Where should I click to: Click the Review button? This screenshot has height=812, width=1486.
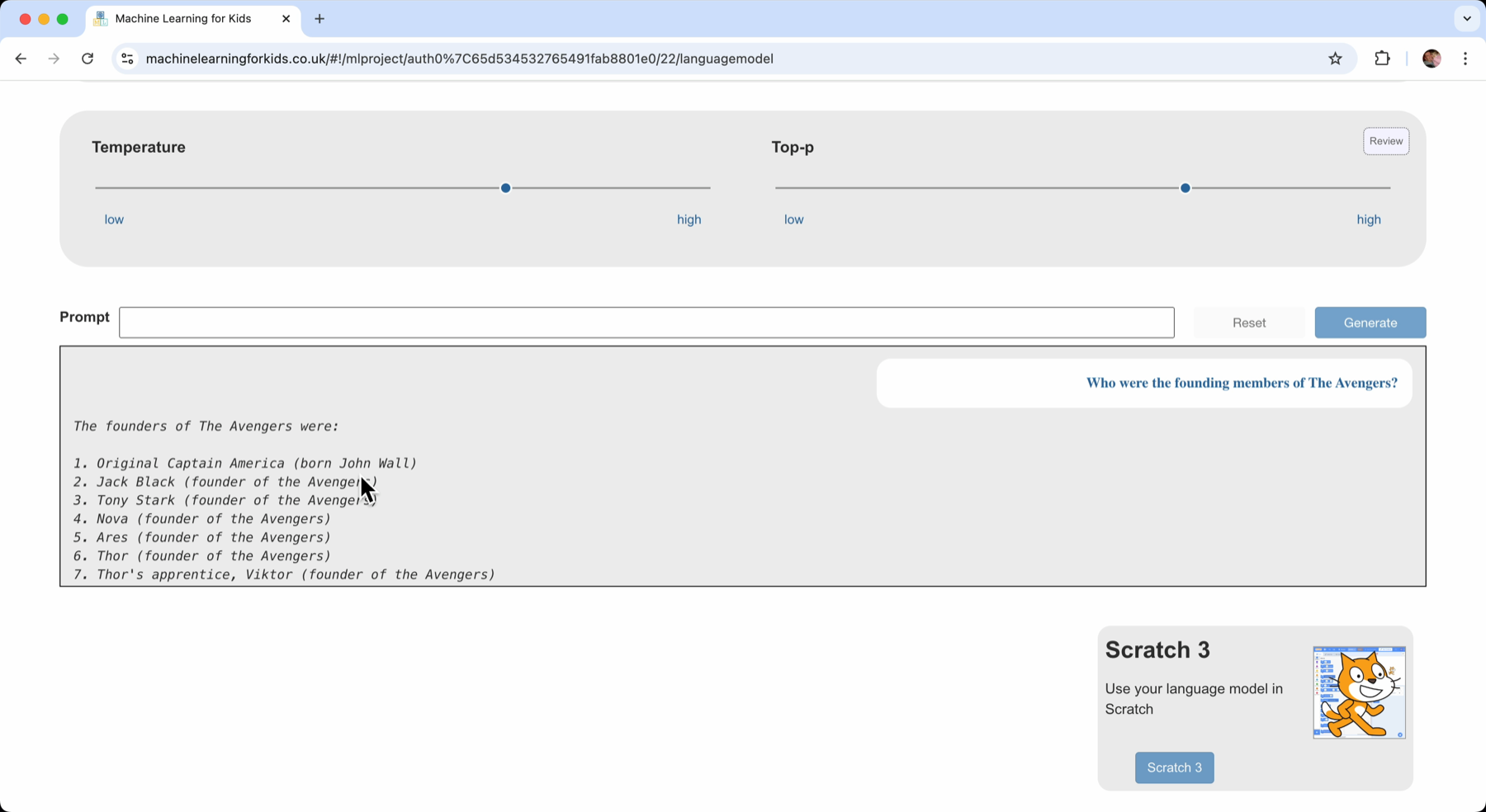(1385, 141)
